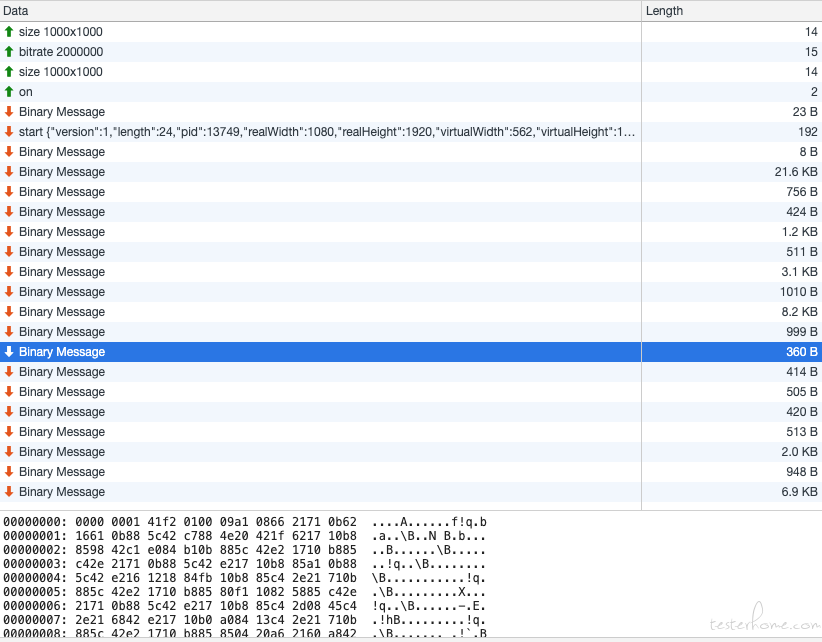Click the red arrow icon on the 505 B row

(9, 391)
